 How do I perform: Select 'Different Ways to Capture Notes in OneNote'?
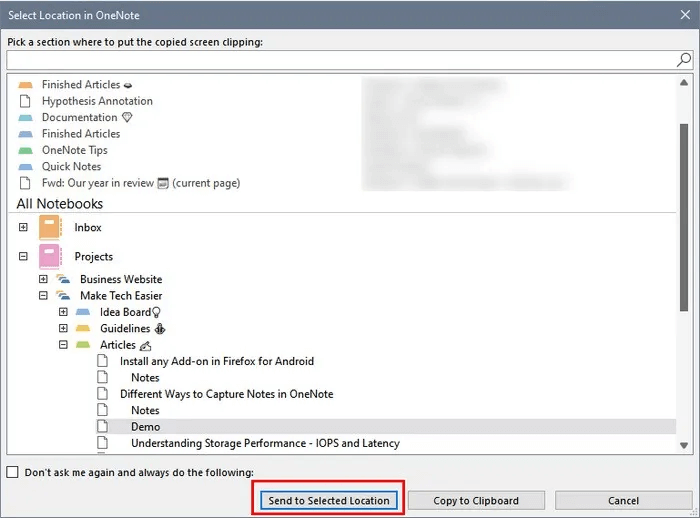pos(226,394)
